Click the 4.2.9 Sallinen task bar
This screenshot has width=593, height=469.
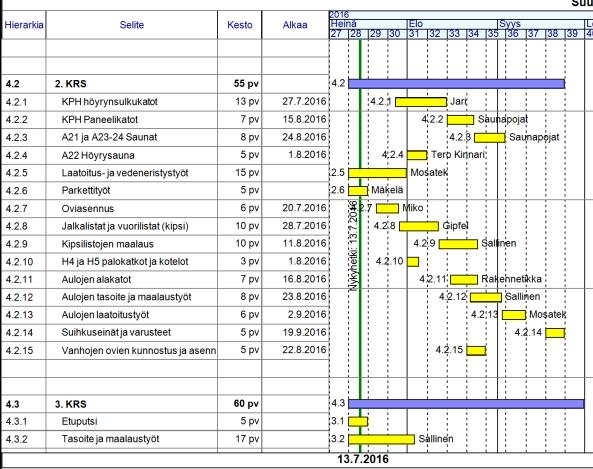(458, 244)
